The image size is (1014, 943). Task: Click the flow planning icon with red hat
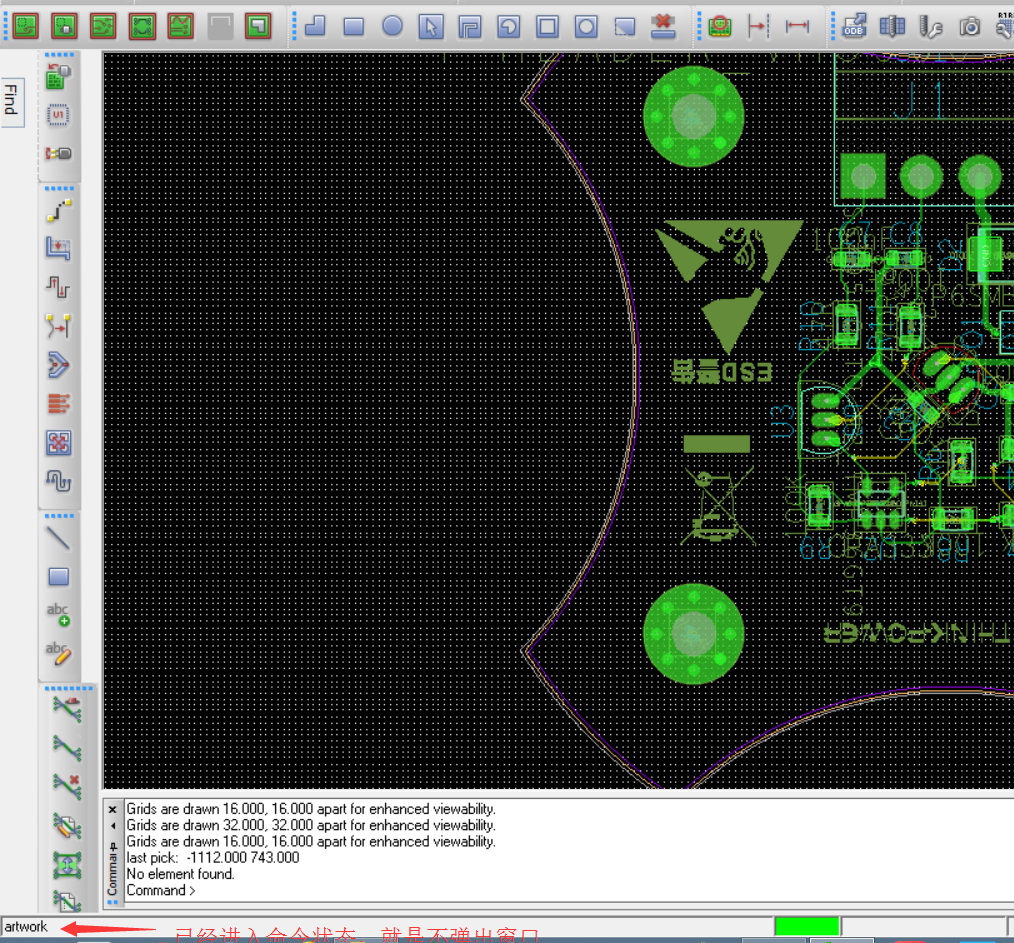67,710
